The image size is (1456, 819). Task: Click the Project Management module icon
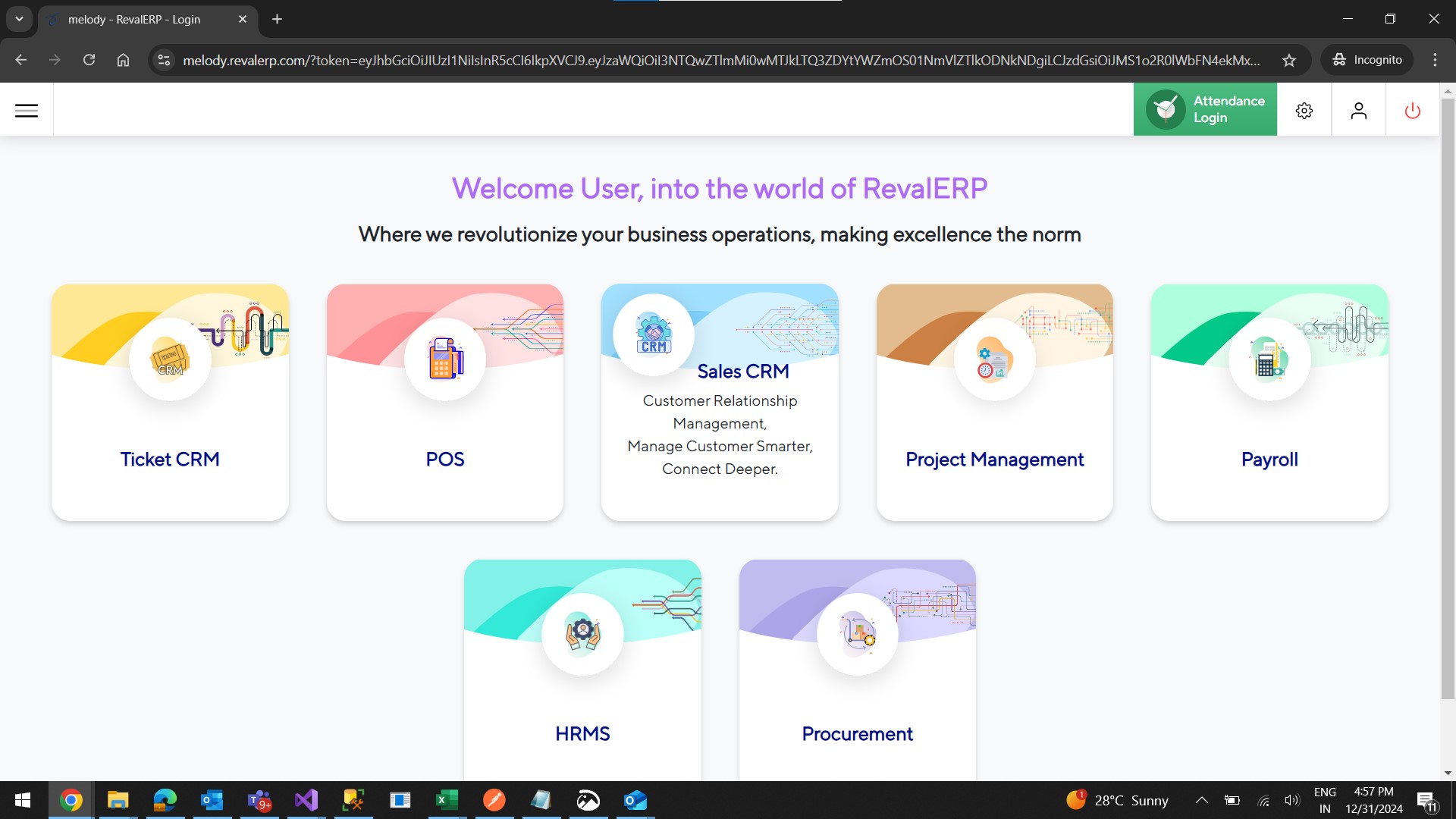994,359
